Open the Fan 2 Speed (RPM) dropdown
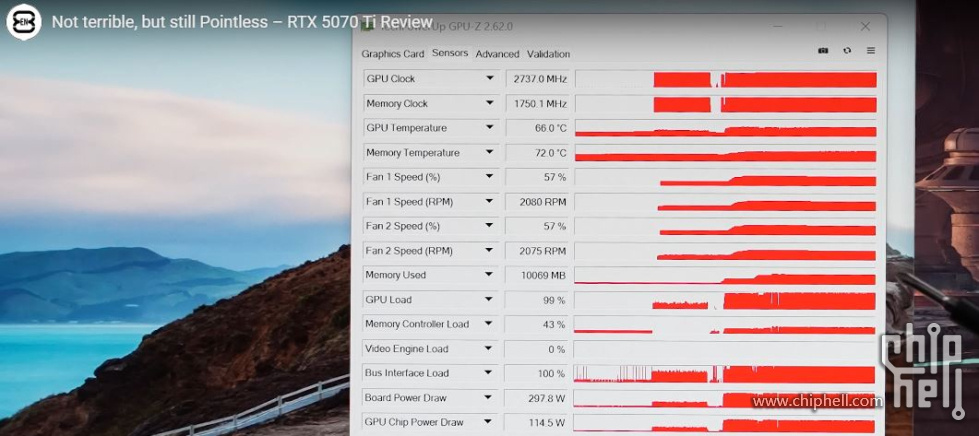Viewport: 979px width, 436px height. (490, 250)
